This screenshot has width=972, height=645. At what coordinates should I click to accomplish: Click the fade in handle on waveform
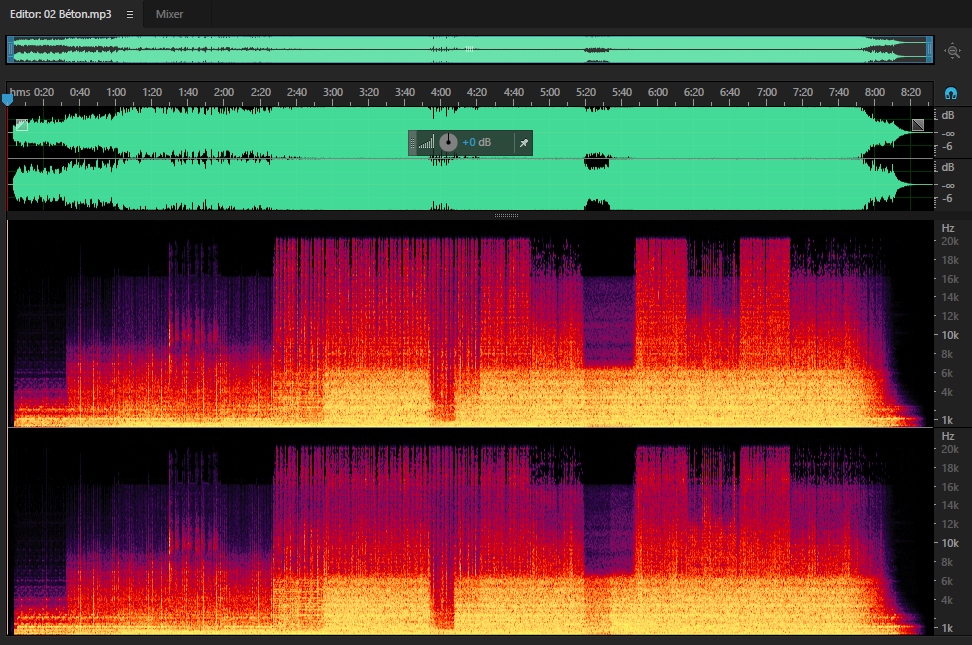[22, 125]
